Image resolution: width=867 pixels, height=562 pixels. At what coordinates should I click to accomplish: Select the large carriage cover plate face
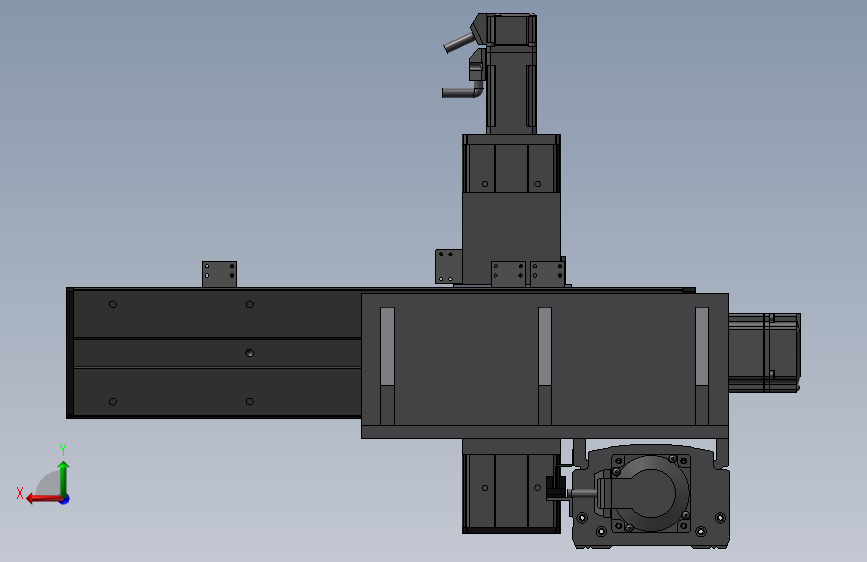coord(545,360)
